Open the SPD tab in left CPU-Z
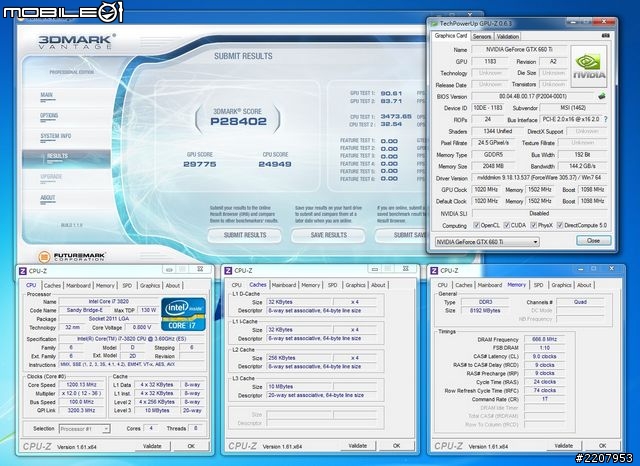This screenshot has height=466, width=640. pos(127,285)
